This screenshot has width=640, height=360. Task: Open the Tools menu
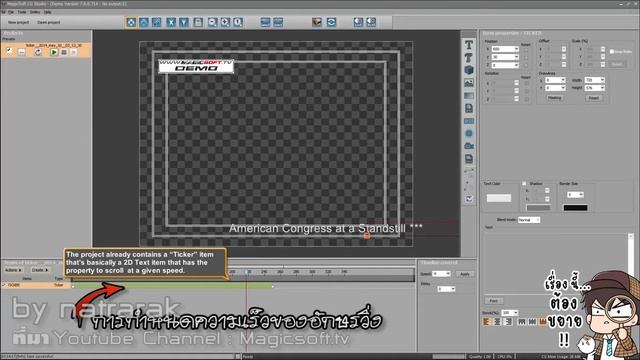pos(22,12)
